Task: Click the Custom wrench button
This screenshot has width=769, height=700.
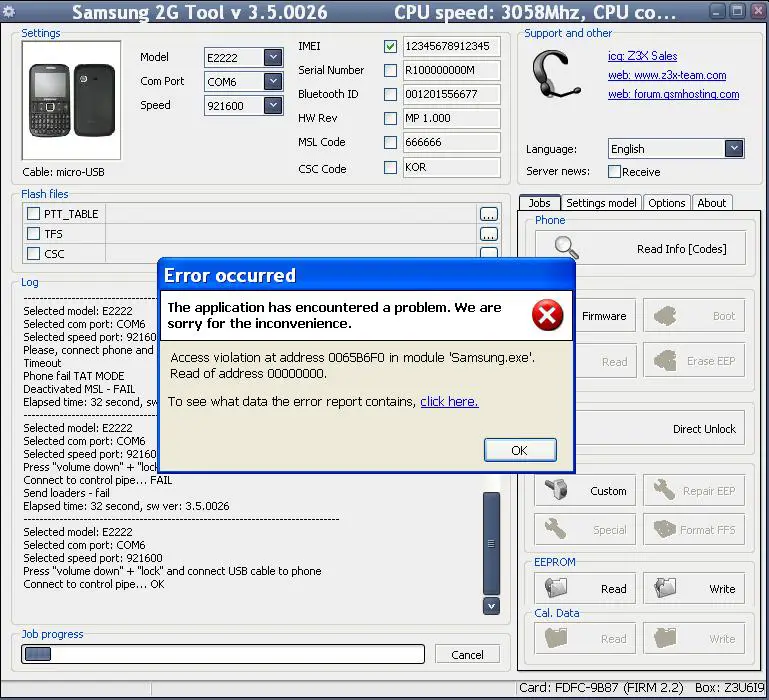Action: tap(587, 491)
